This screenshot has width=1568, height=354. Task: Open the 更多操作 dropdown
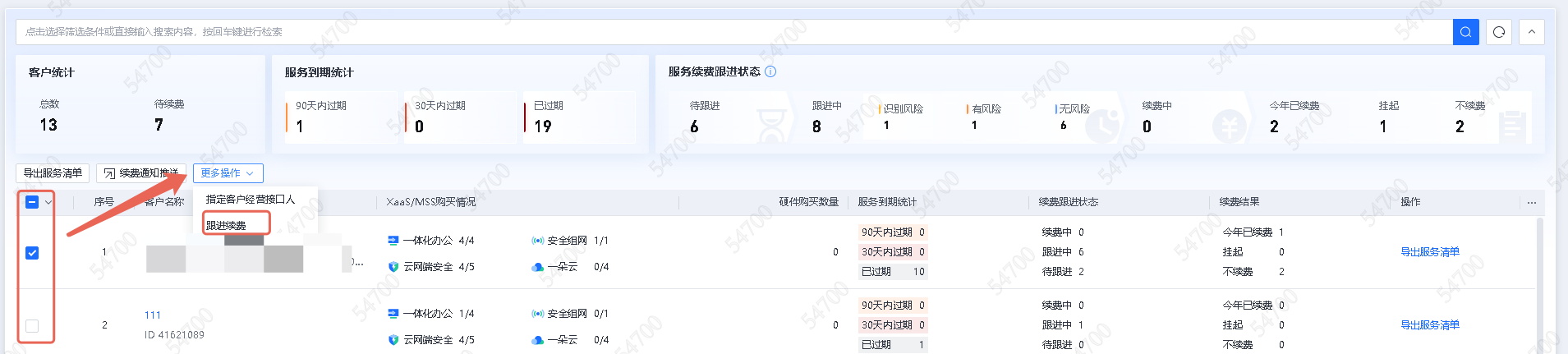(228, 173)
